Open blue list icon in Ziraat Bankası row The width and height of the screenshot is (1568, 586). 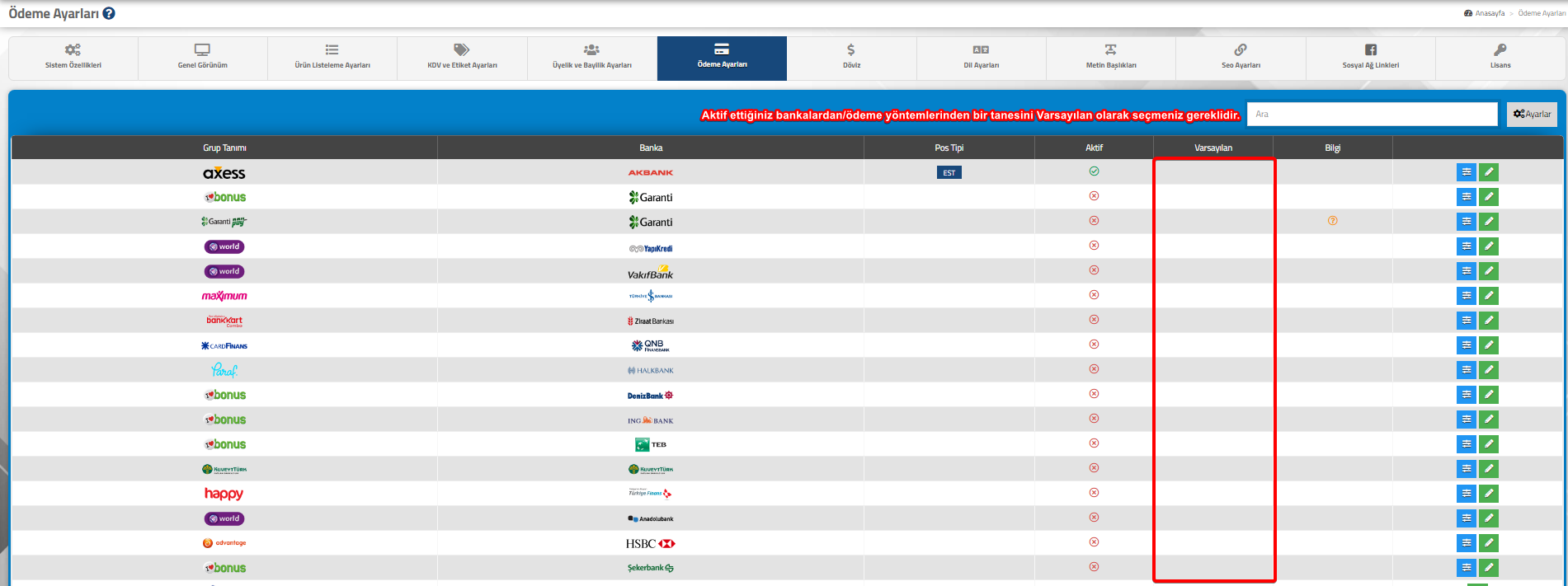point(1467,321)
